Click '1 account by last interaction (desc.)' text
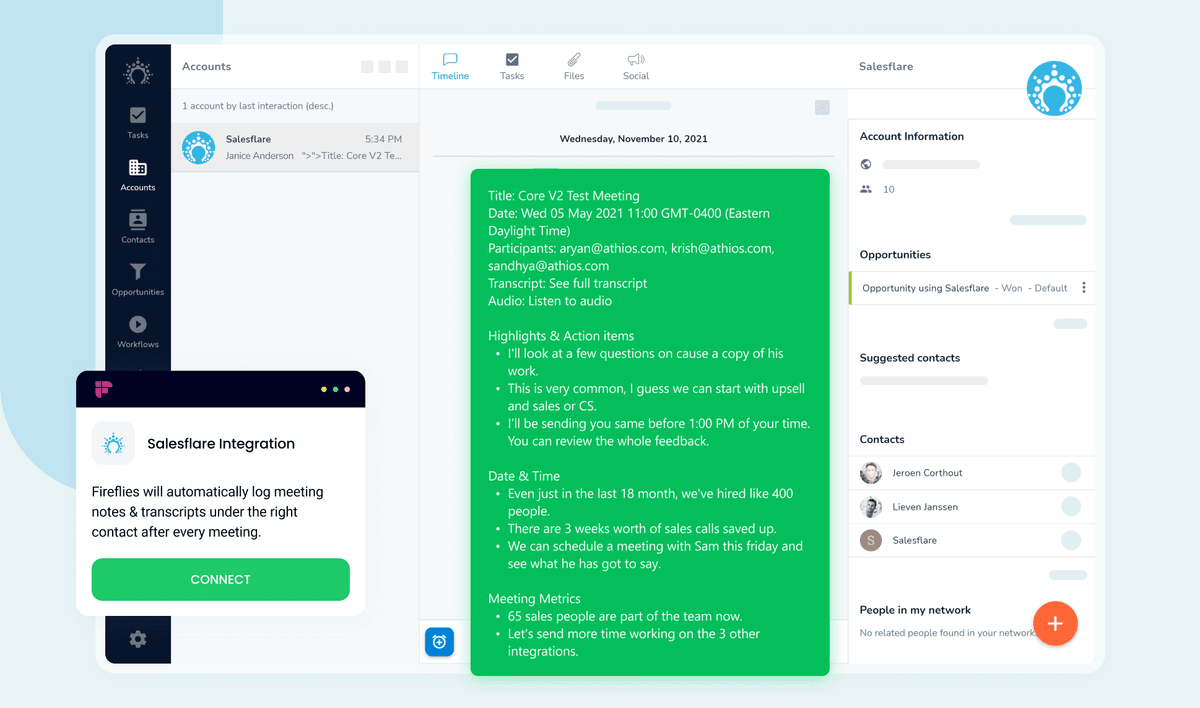 (258, 106)
